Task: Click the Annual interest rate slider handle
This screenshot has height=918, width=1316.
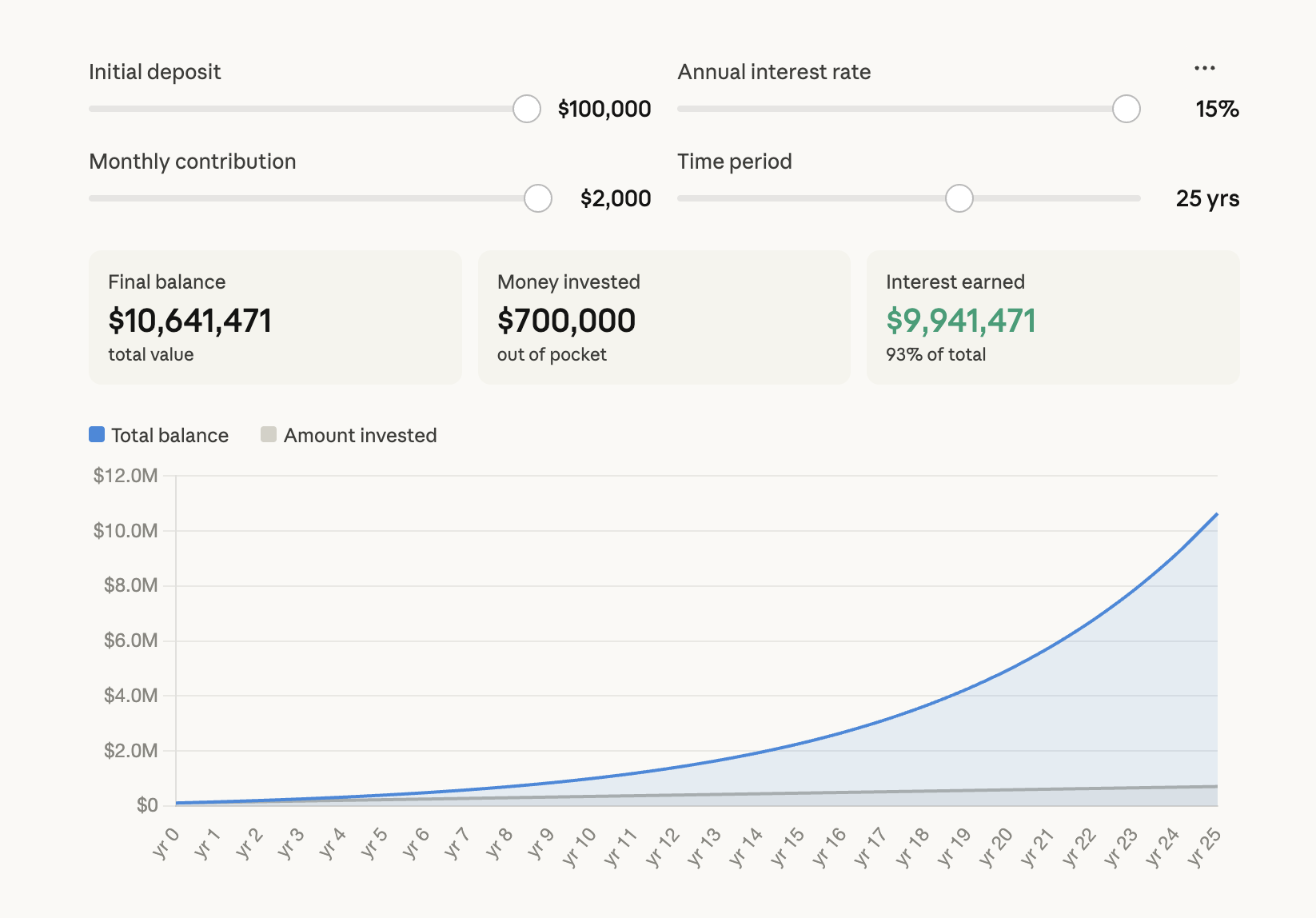Action: click(x=1126, y=109)
